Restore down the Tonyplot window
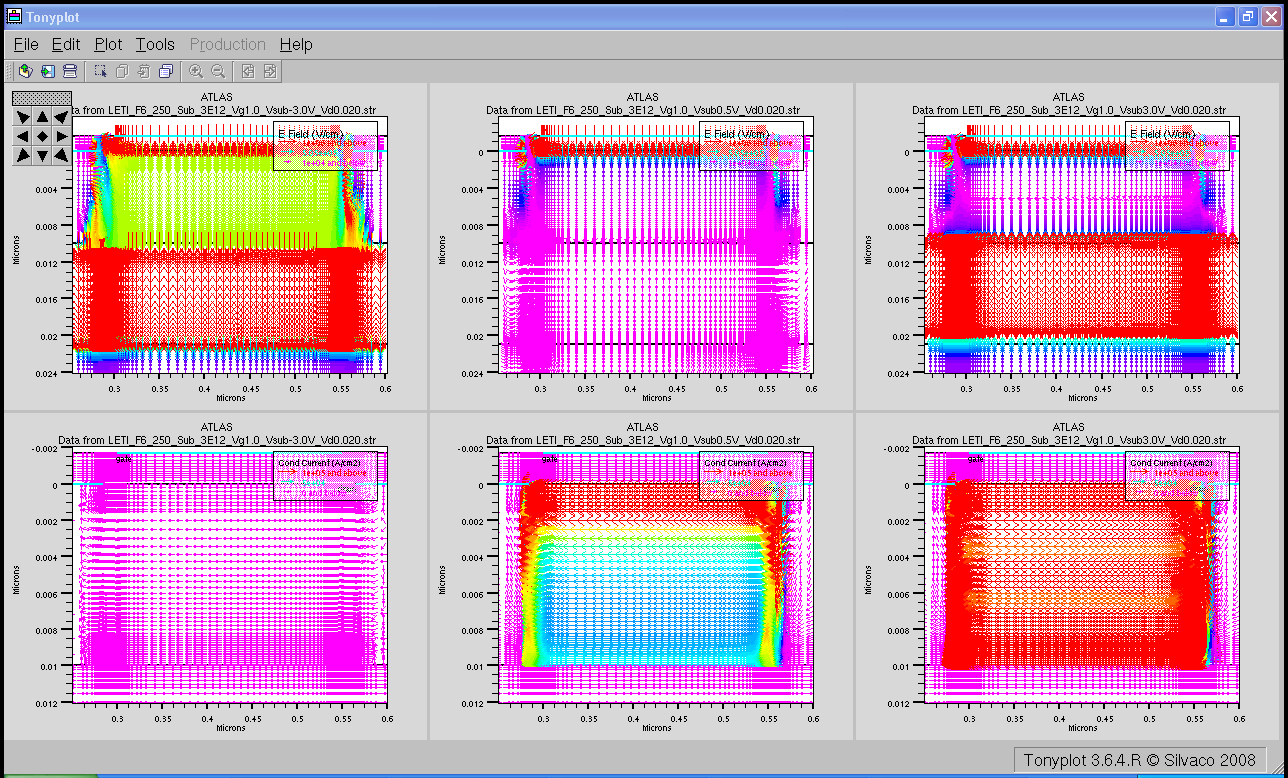The width and height of the screenshot is (1288, 778). pyautogui.click(x=1247, y=17)
